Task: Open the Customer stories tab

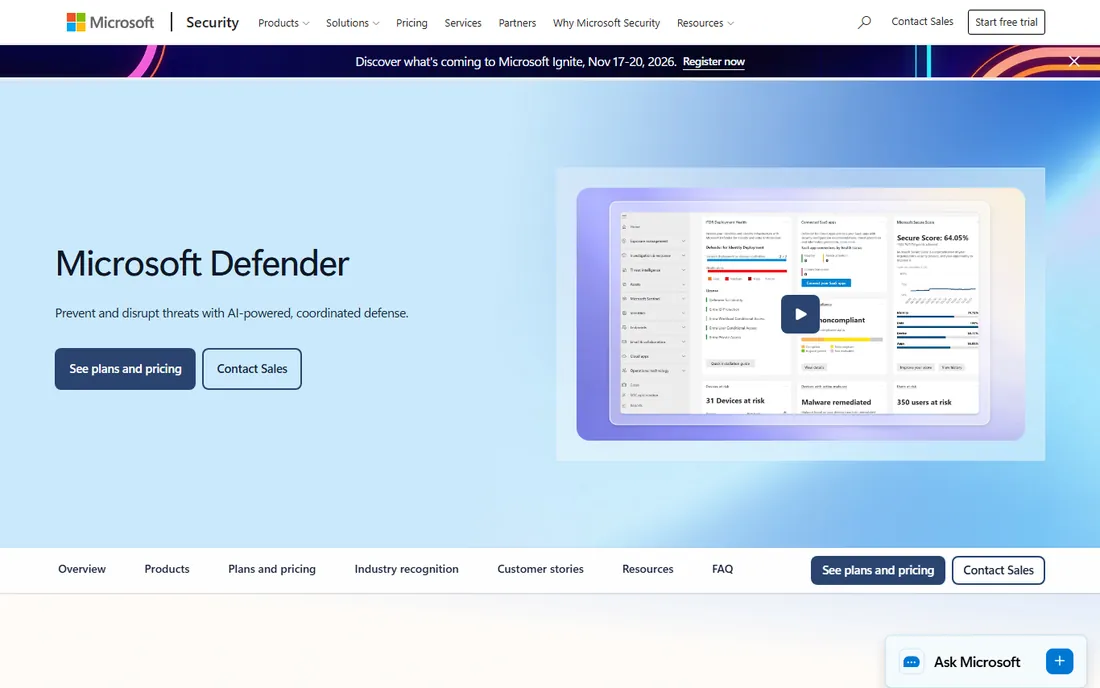Action: [x=540, y=569]
